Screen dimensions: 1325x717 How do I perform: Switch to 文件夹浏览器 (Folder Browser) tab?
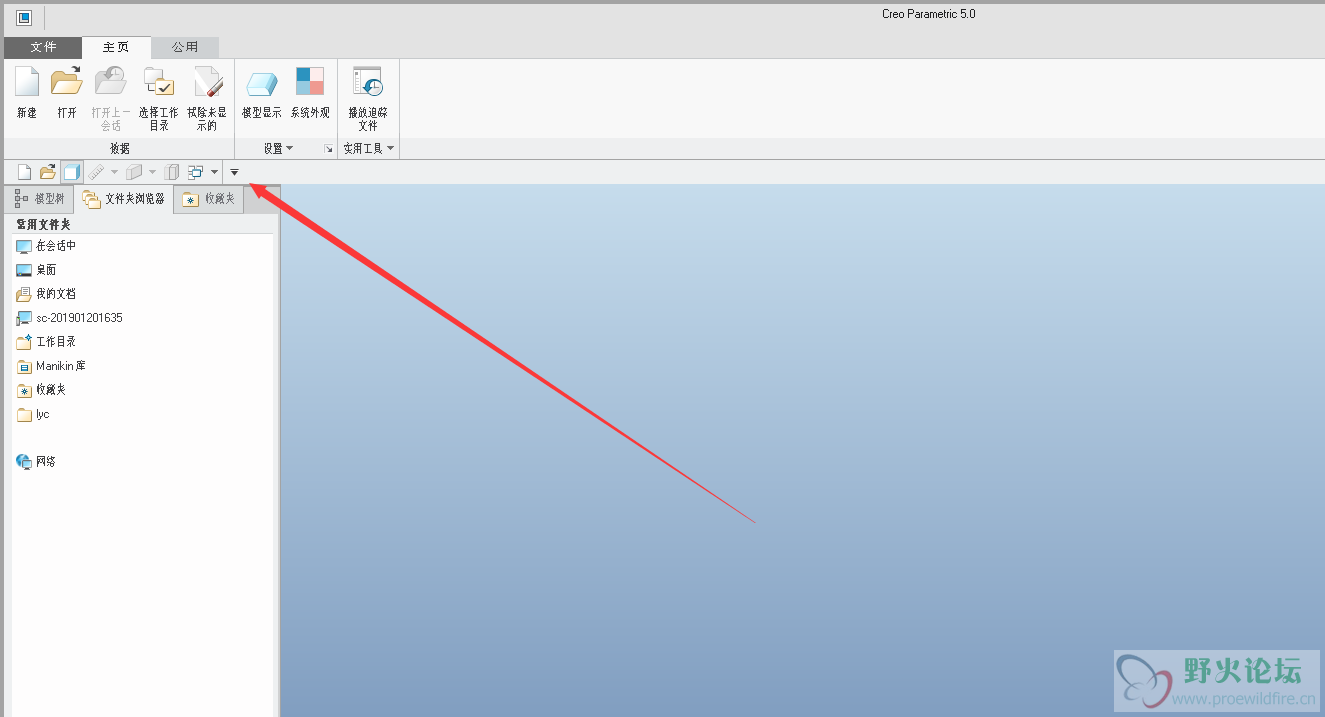pos(124,199)
